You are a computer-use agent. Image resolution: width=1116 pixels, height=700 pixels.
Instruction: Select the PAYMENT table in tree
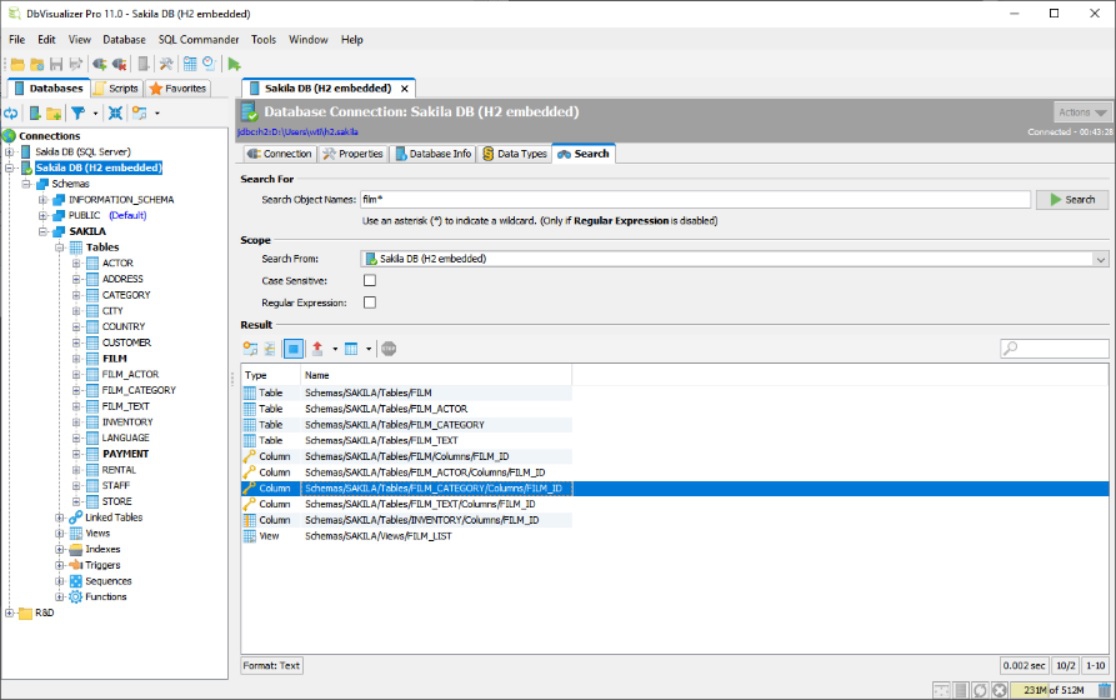125,454
